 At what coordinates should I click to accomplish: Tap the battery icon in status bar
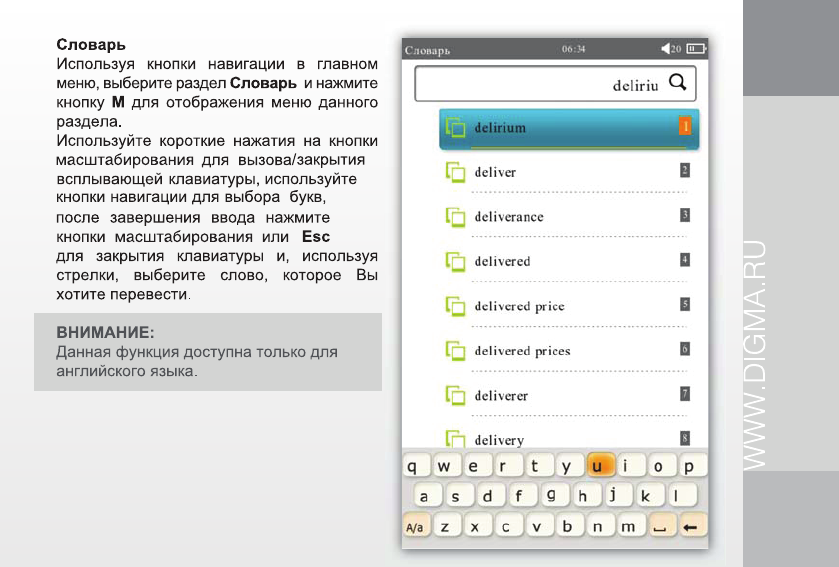696,49
